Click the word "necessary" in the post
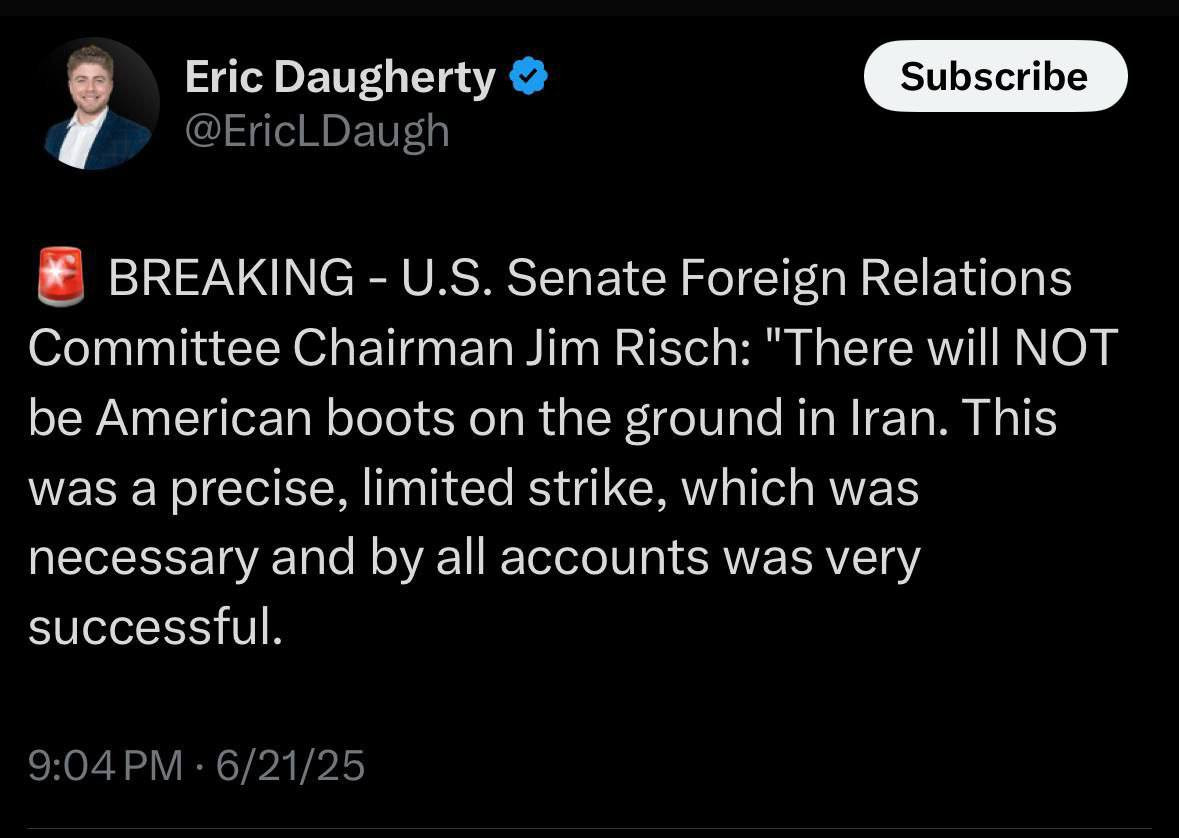 point(143,558)
